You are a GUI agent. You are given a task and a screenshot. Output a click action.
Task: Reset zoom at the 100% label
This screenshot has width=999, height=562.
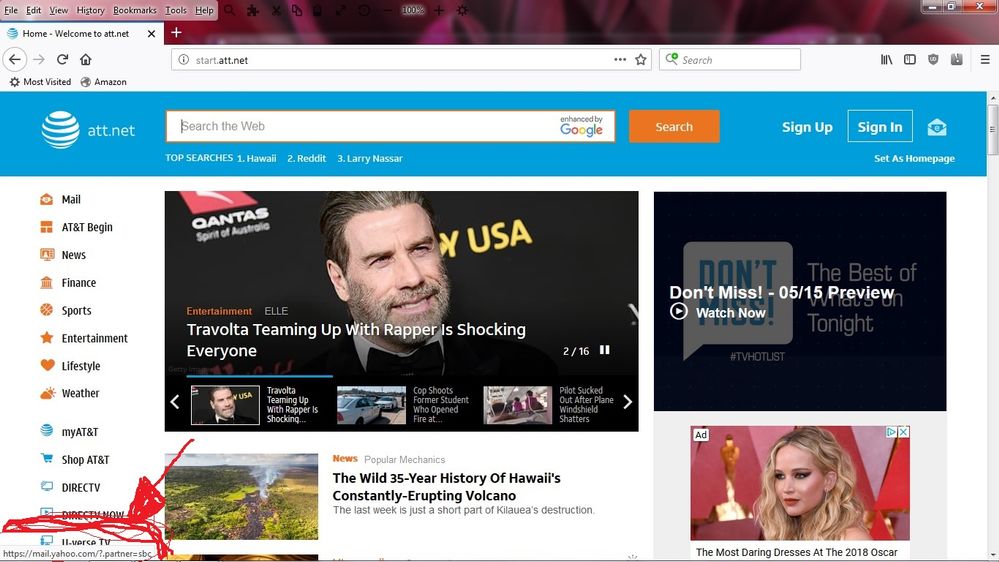(413, 10)
